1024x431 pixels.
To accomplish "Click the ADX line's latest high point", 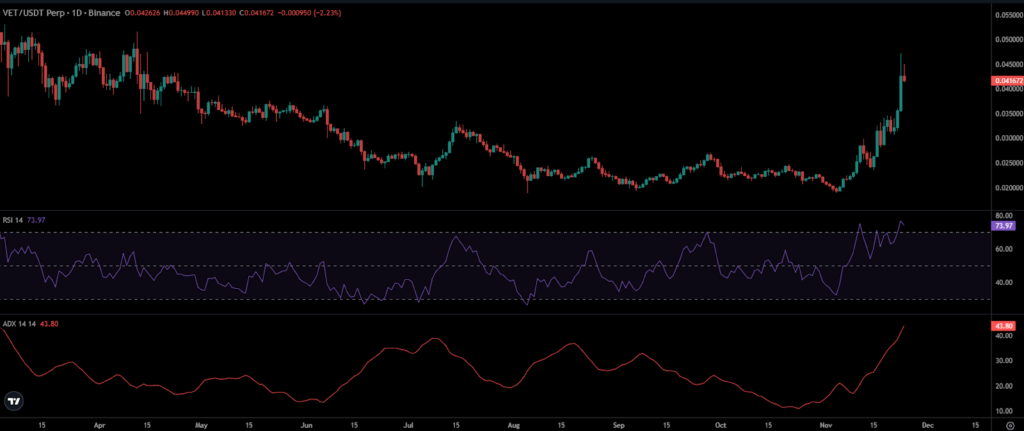I will click(x=904, y=326).
